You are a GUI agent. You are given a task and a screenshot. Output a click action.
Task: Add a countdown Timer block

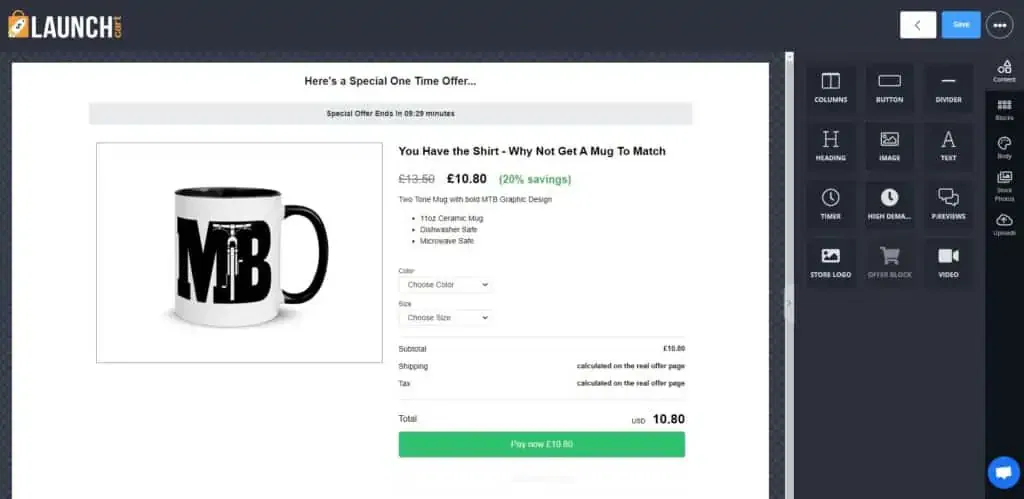point(831,203)
